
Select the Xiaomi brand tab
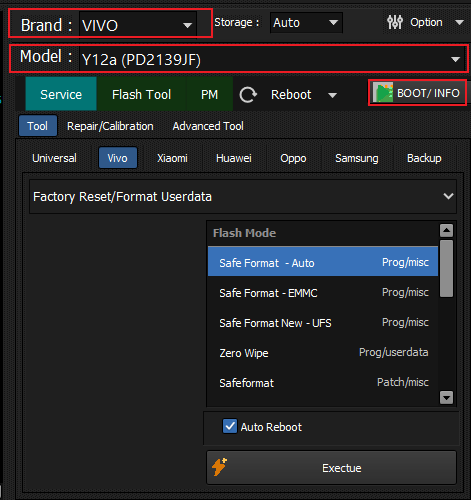pos(172,158)
